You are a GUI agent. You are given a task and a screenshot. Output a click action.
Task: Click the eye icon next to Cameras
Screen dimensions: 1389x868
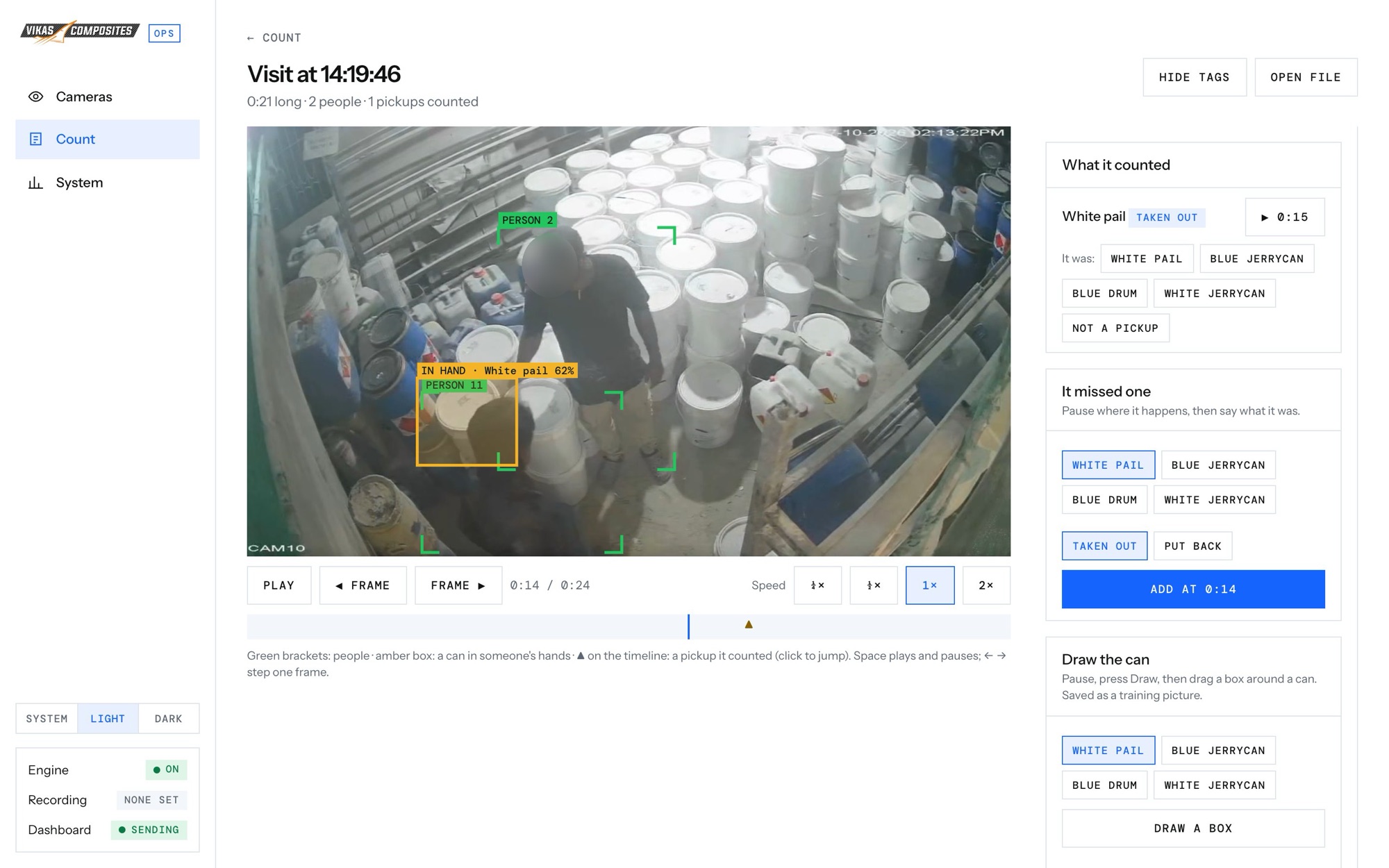coord(36,97)
